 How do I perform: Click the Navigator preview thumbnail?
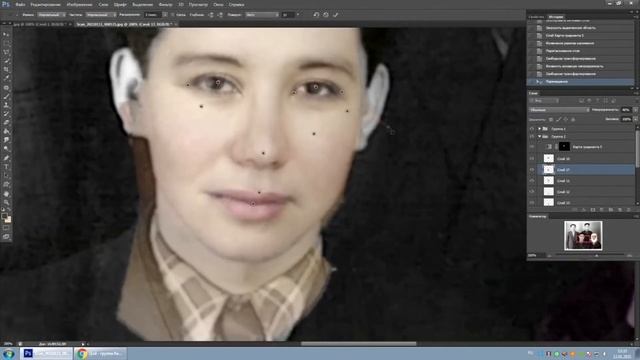point(583,236)
